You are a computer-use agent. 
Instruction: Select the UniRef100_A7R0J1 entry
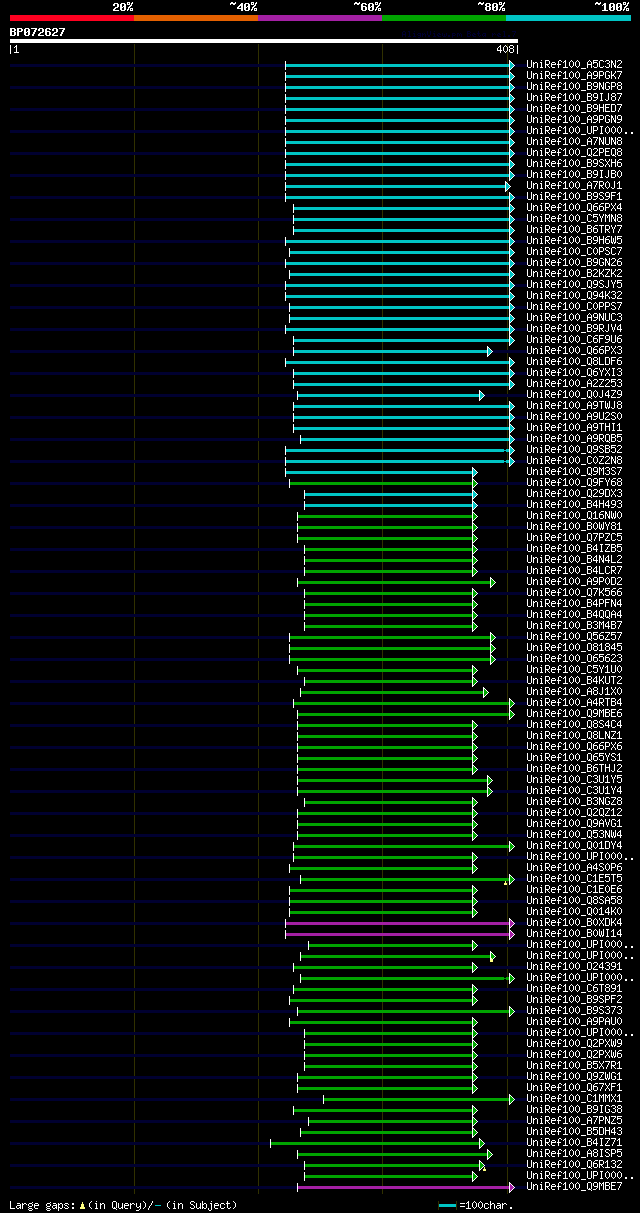click(574, 185)
